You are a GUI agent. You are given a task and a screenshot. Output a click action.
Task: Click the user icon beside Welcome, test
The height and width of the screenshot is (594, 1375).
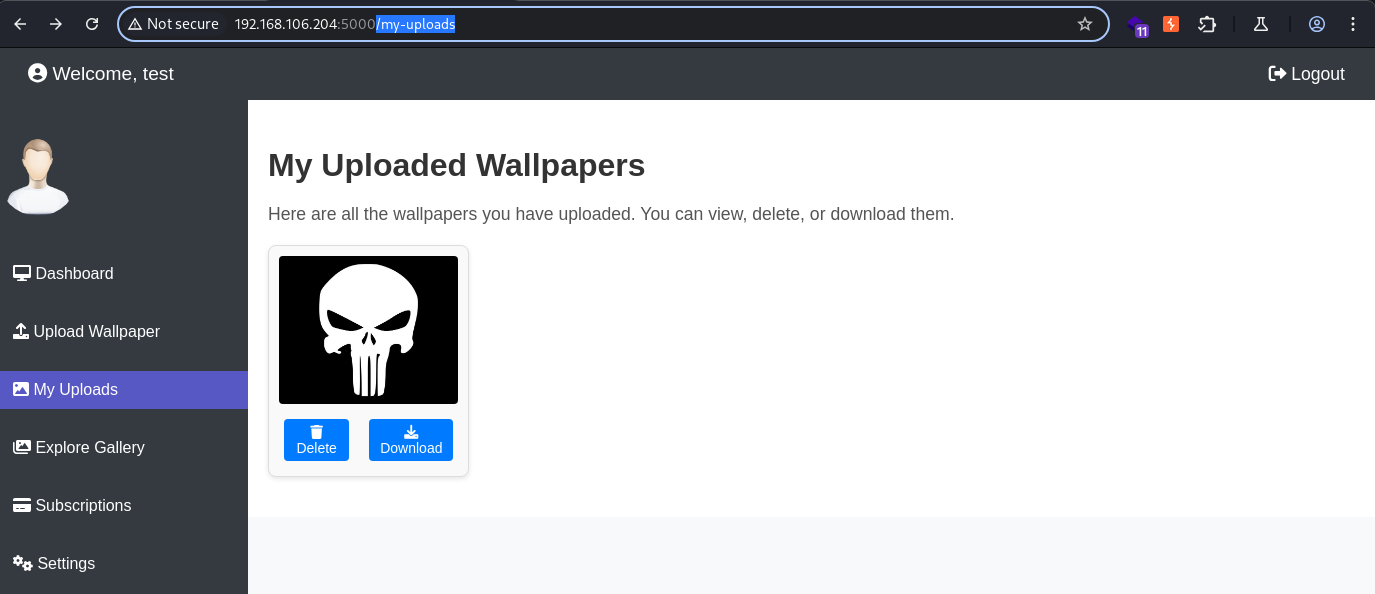(x=38, y=73)
